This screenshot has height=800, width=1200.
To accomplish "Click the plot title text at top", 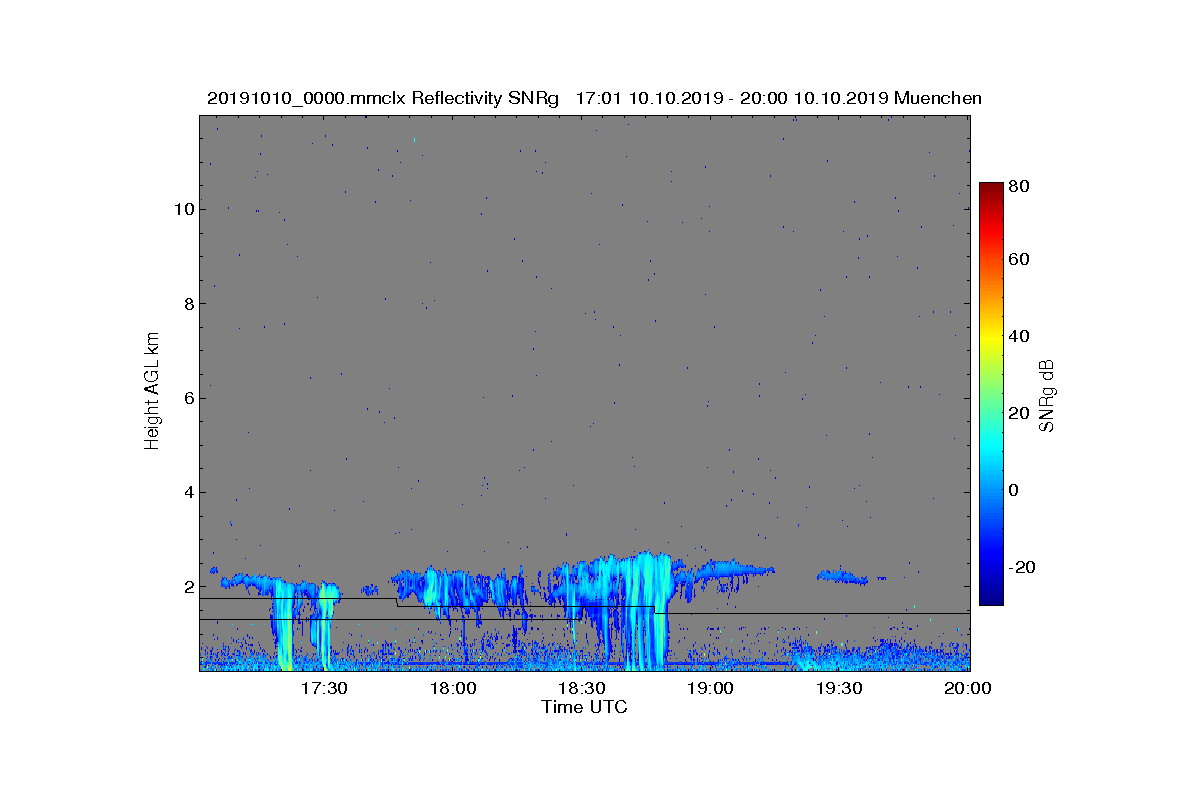I will [x=594, y=98].
